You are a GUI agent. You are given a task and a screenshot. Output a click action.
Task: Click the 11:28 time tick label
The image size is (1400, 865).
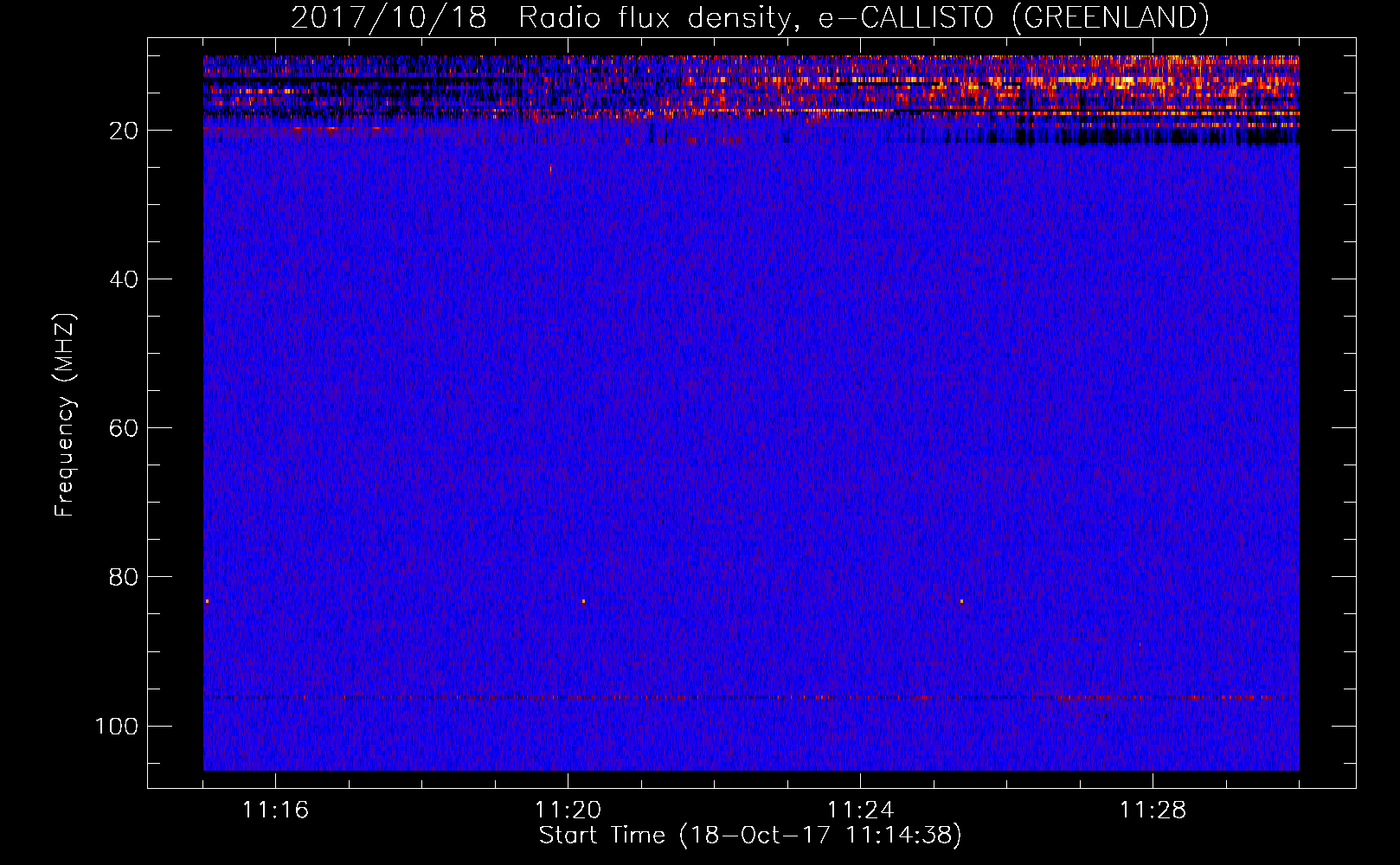pyautogui.click(x=1153, y=810)
